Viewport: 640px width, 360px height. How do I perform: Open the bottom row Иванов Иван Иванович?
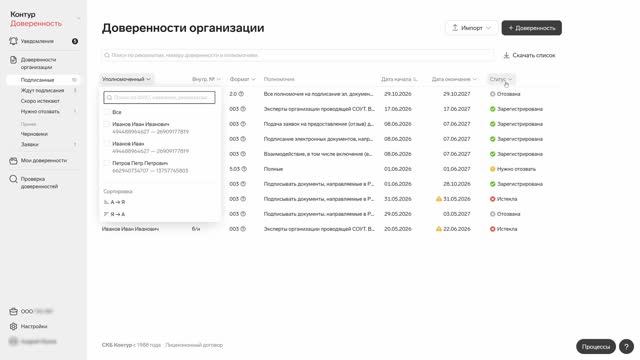coord(131,229)
